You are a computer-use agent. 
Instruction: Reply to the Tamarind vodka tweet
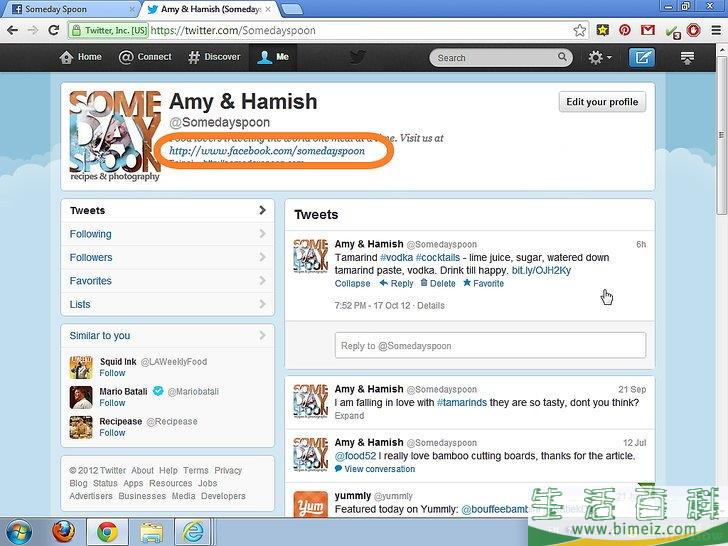click(x=396, y=283)
